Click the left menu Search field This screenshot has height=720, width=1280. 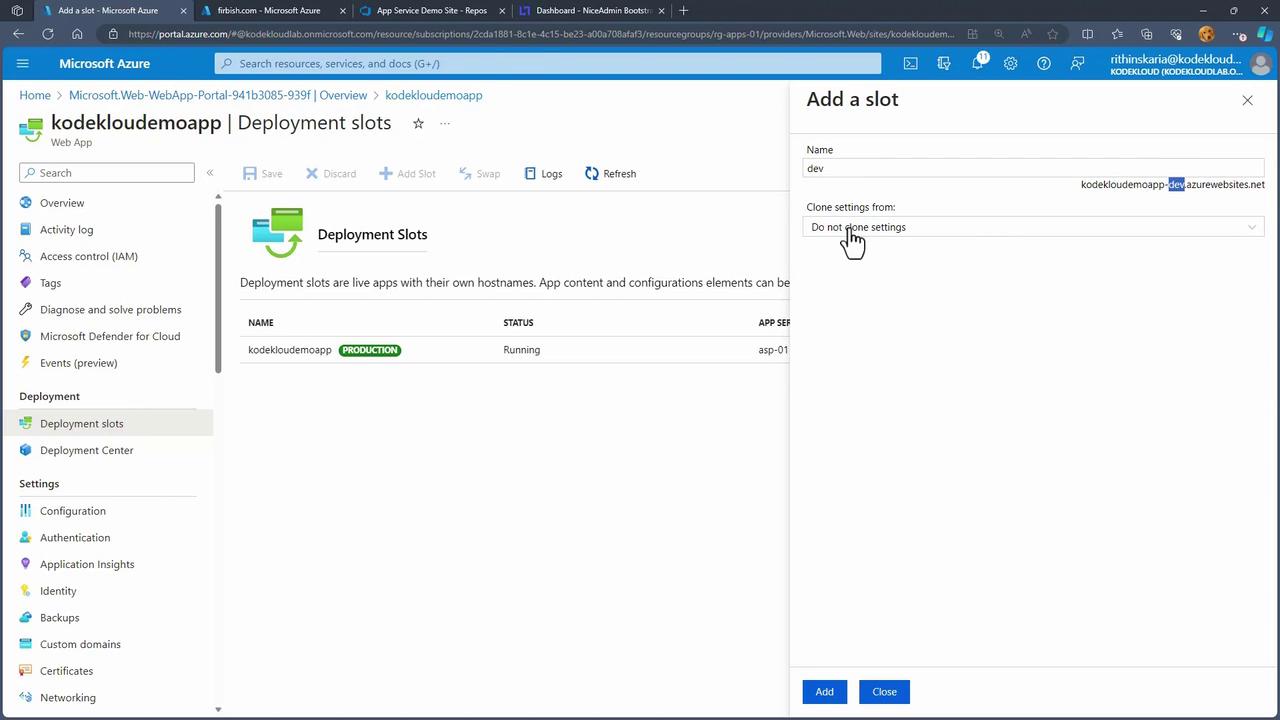[x=107, y=173]
